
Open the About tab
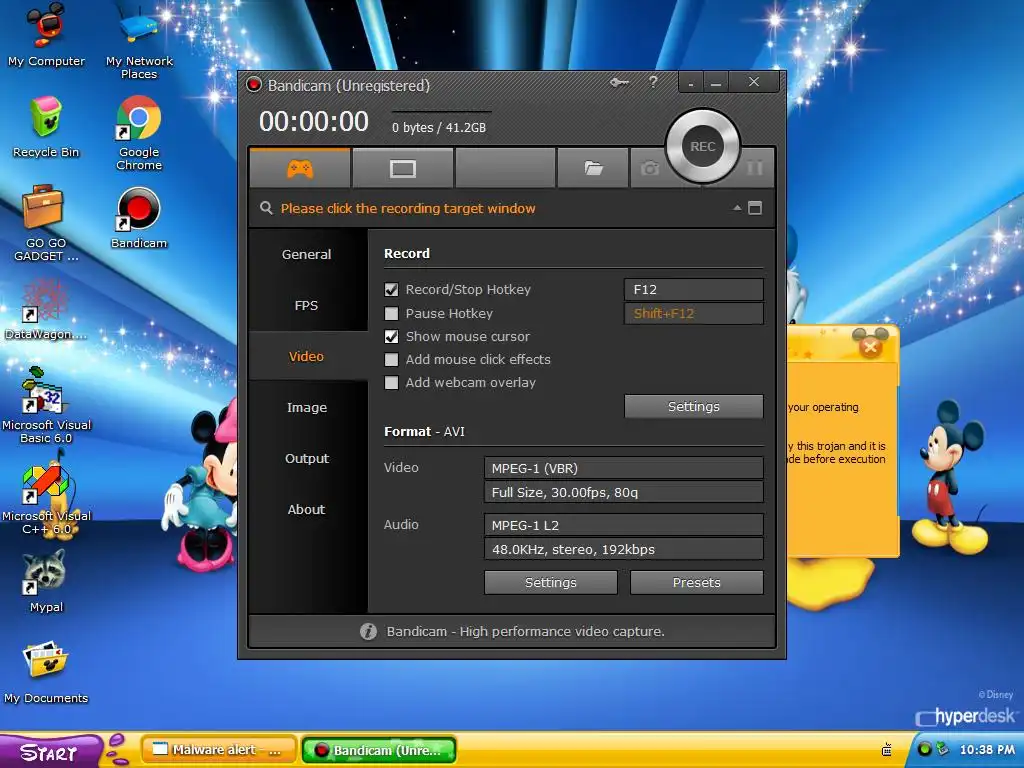point(306,509)
